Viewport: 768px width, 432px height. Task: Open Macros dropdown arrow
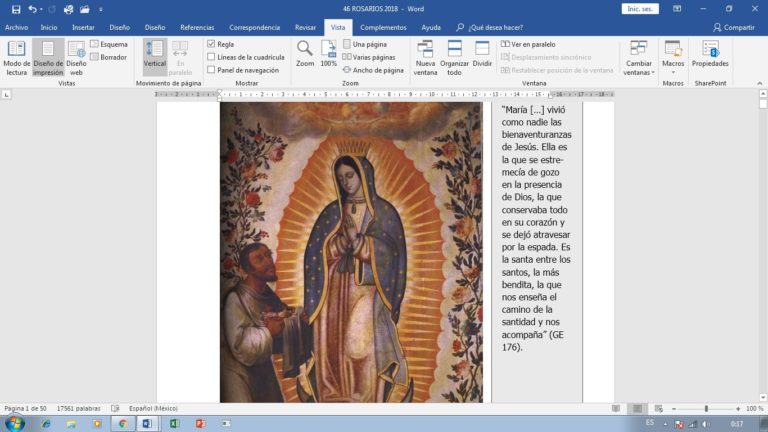(x=673, y=72)
